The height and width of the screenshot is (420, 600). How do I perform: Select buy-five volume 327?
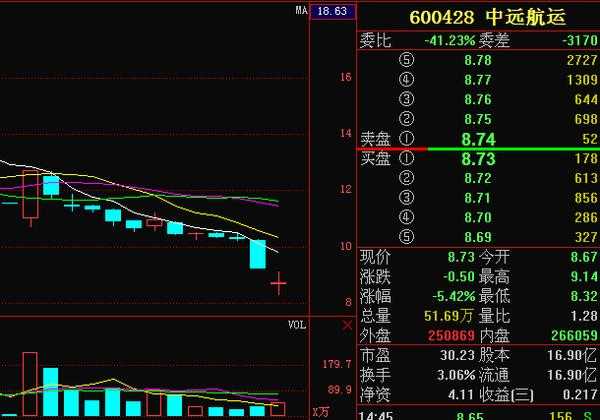[x=586, y=237]
